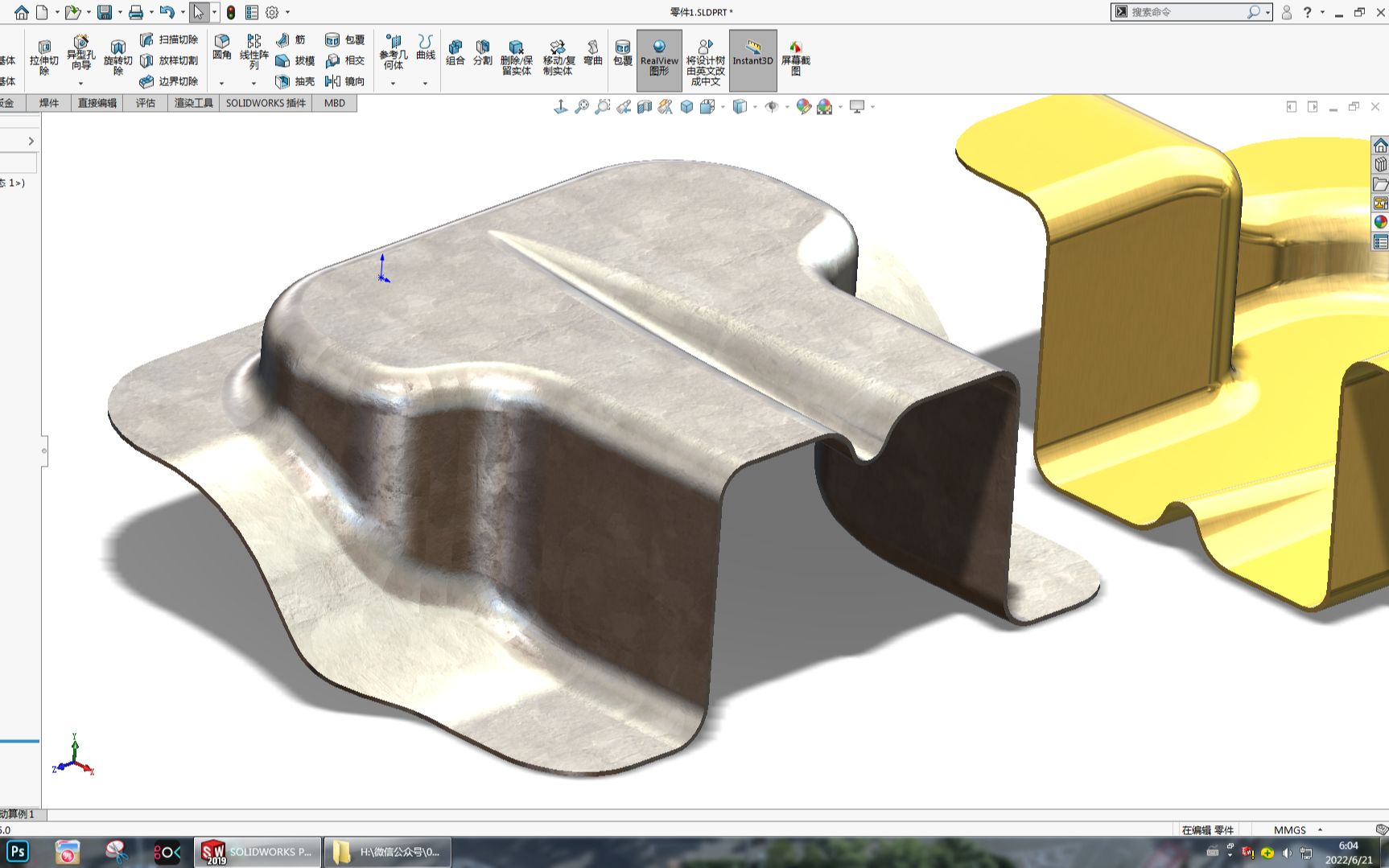Switch to Weldments (焊件) tab
Screen dimensions: 1389x868
[x=49, y=103]
